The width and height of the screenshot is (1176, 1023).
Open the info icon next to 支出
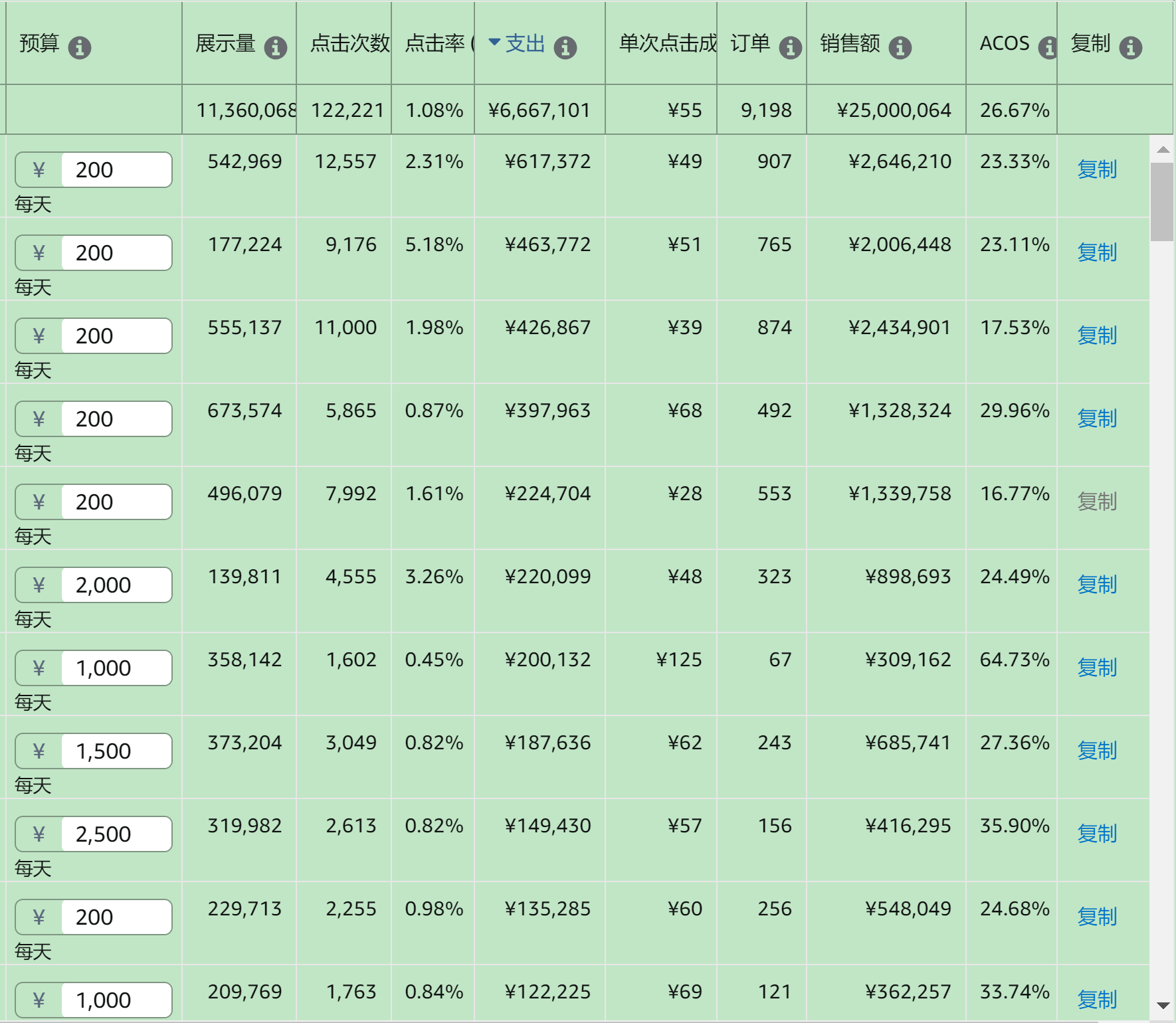(x=565, y=48)
